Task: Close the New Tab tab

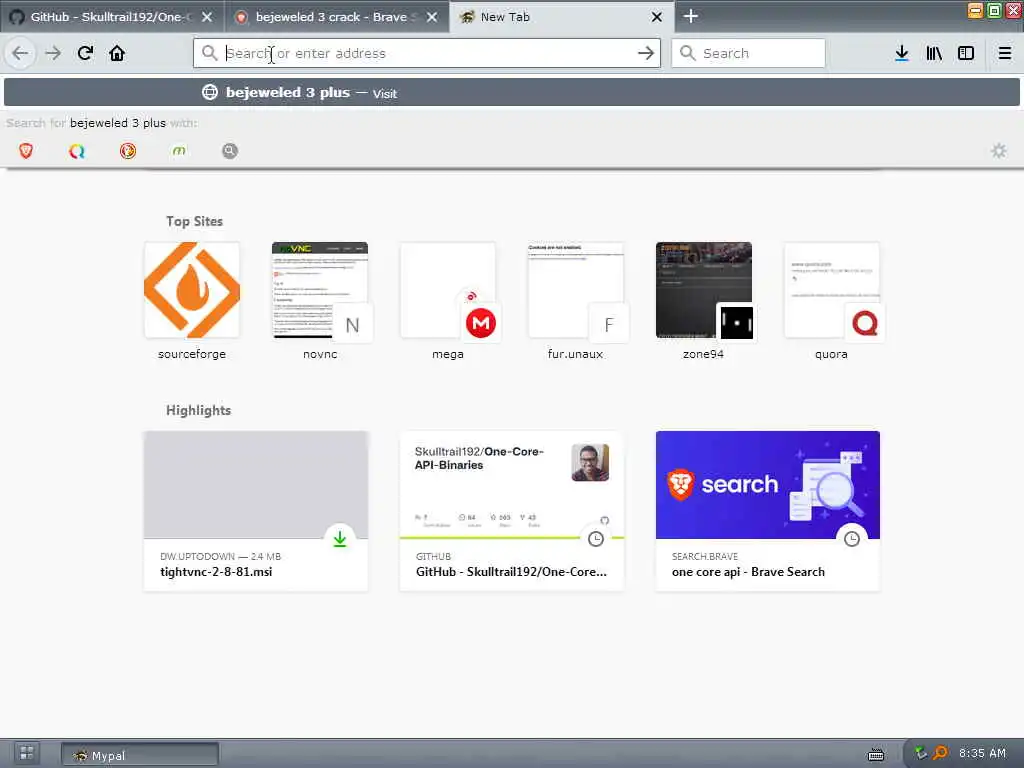Action: (657, 17)
